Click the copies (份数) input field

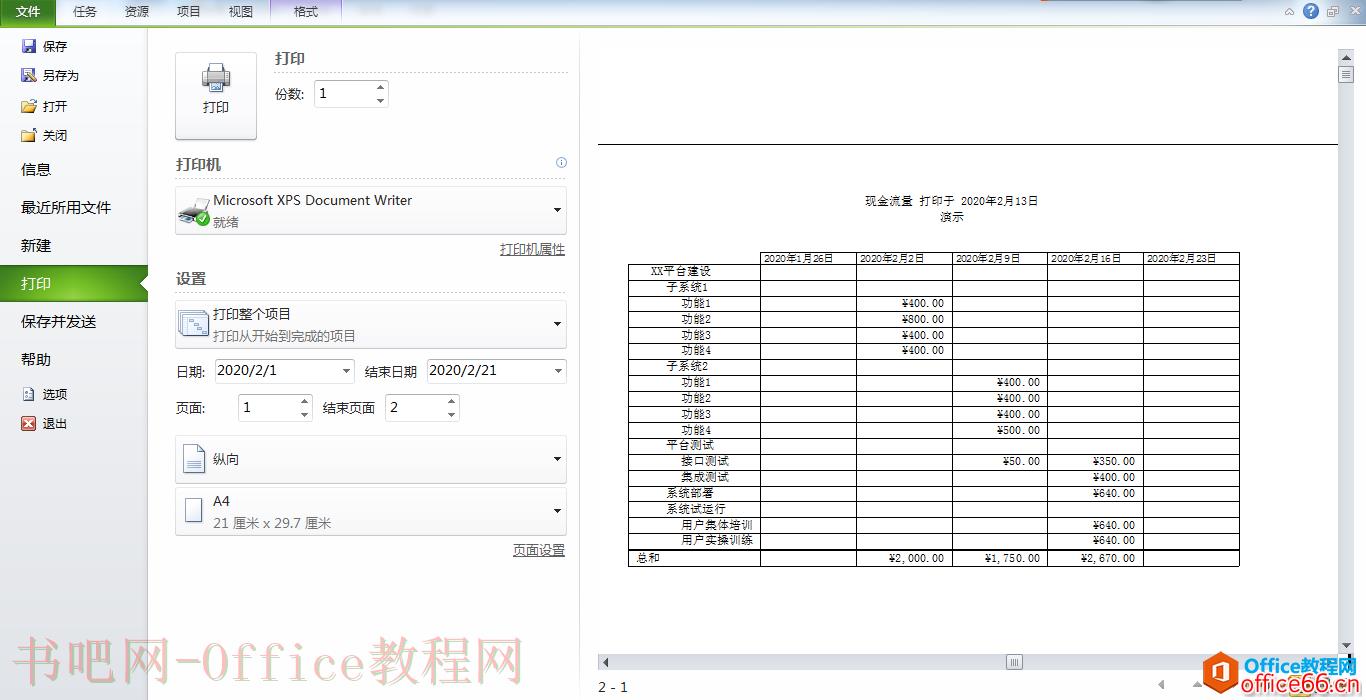pos(343,94)
